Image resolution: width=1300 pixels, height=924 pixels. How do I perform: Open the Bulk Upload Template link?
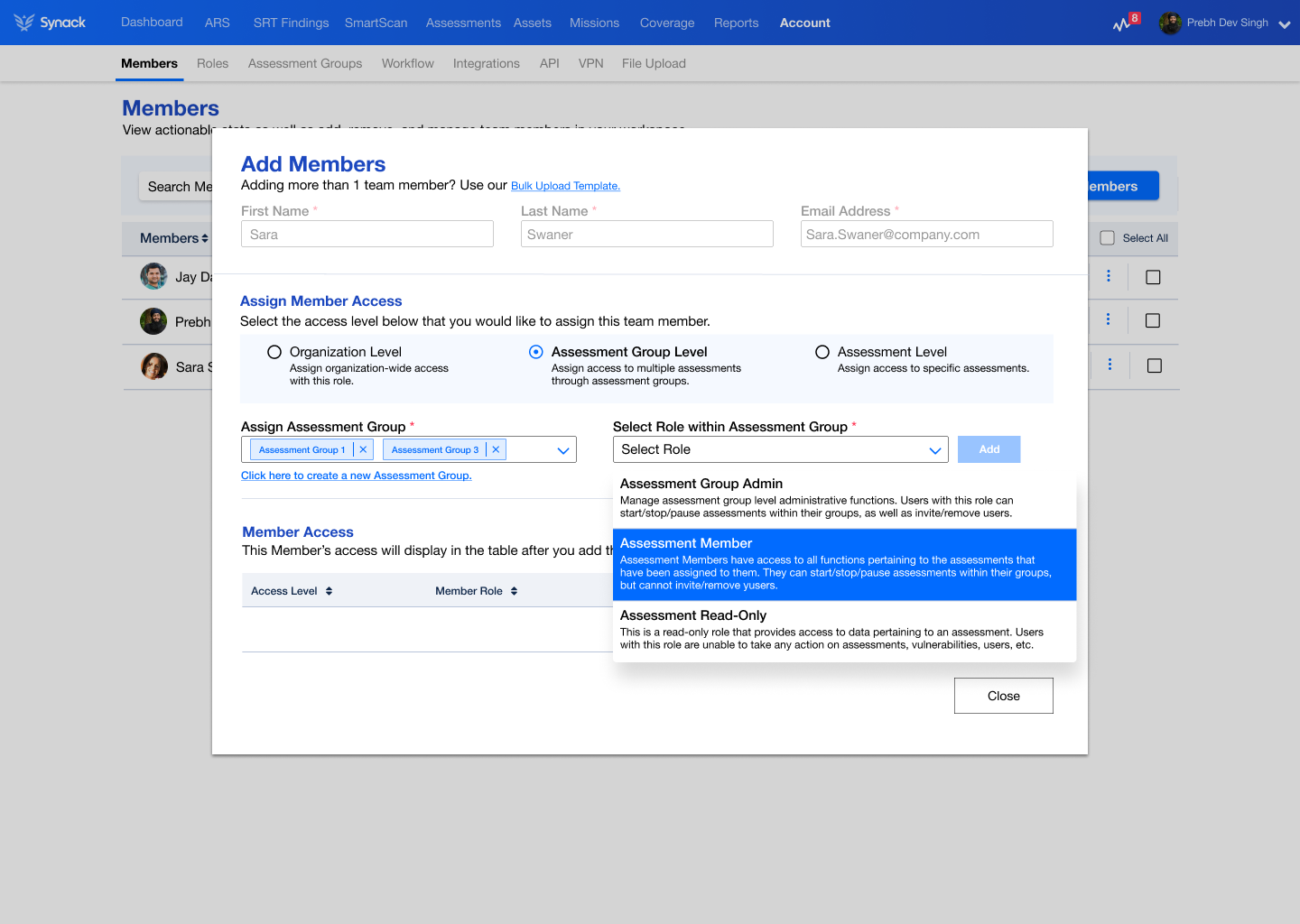point(565,186)
